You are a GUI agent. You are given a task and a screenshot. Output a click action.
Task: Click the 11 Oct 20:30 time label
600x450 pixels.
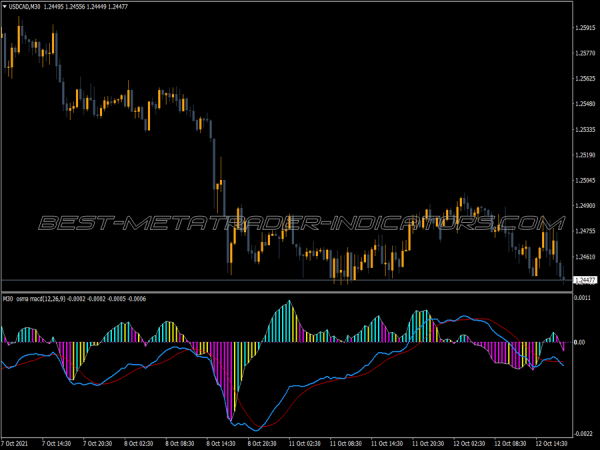(428, 443)
